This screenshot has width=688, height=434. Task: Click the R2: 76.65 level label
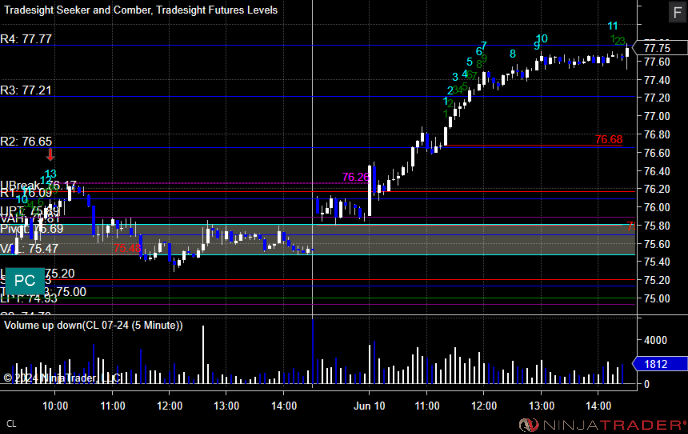(x=26, y=141)
